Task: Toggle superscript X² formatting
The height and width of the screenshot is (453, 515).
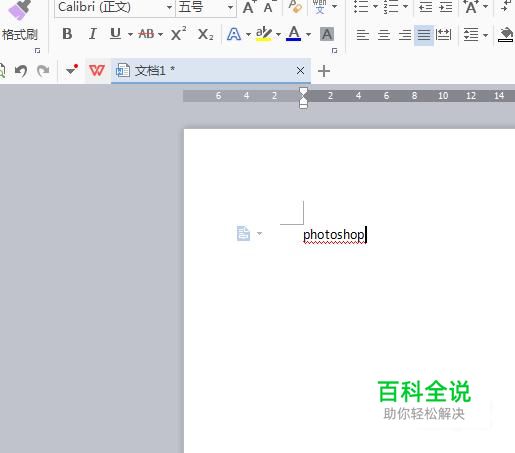Action: click(178, 33)
